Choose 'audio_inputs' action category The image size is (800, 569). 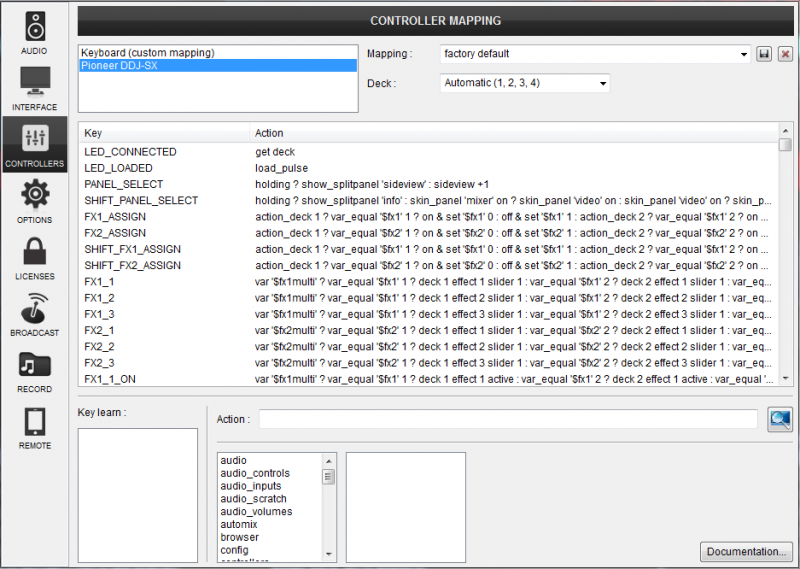(270, 486)
